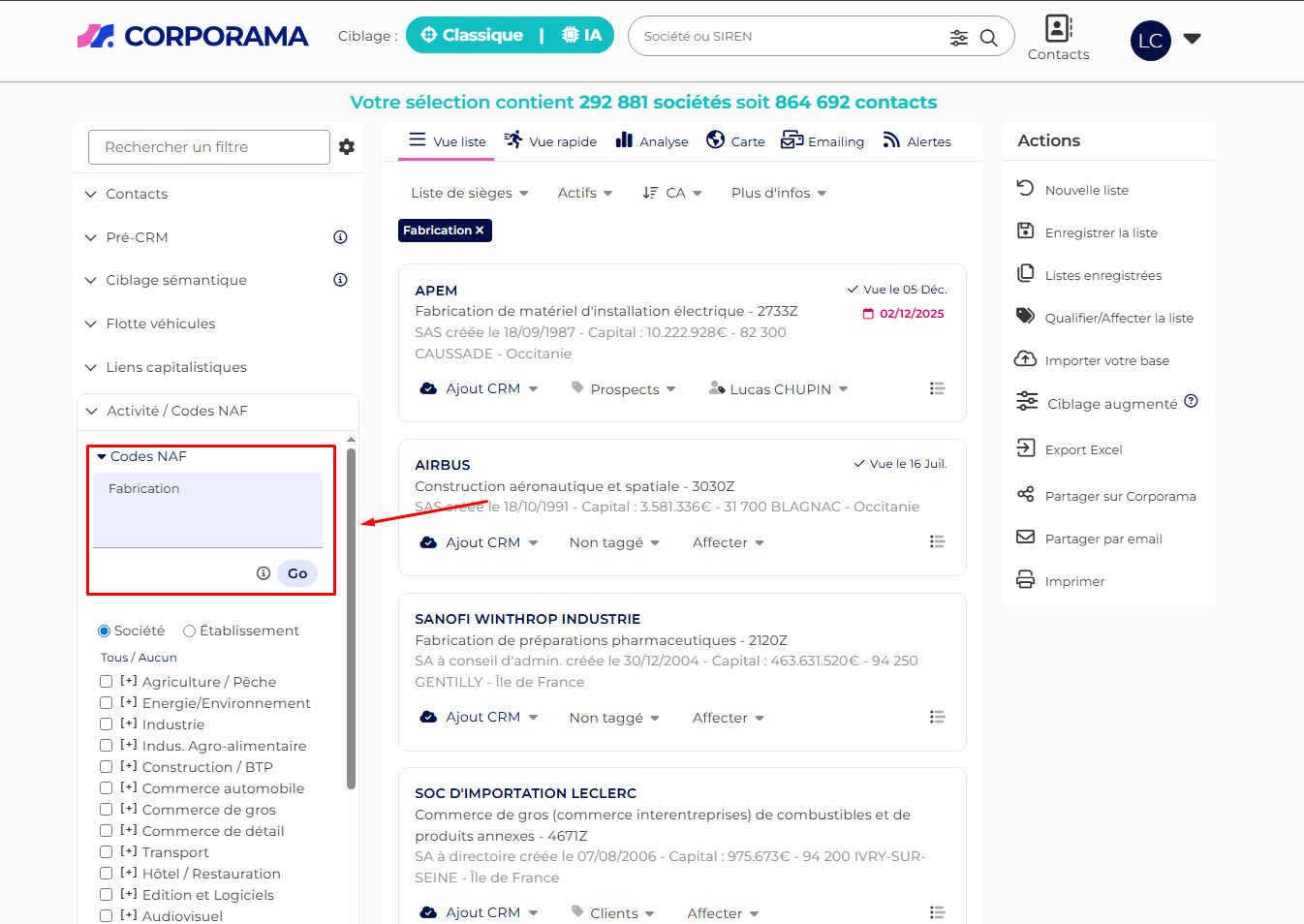This screenshot has width=1304, height=924.
Task: Click the Imprimer printer icon
Action: [x=1025, y=580]
